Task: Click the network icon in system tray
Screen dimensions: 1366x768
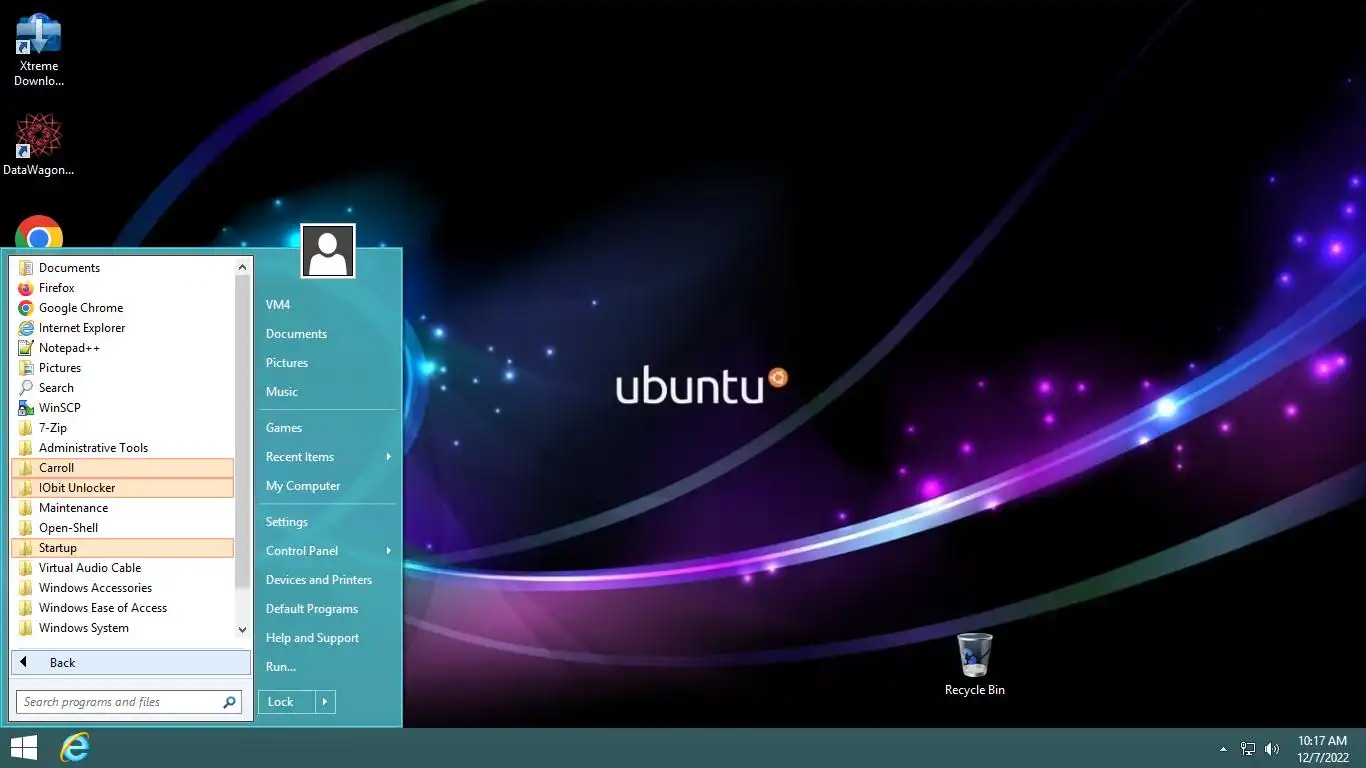Action: (x=1248, y=748)
